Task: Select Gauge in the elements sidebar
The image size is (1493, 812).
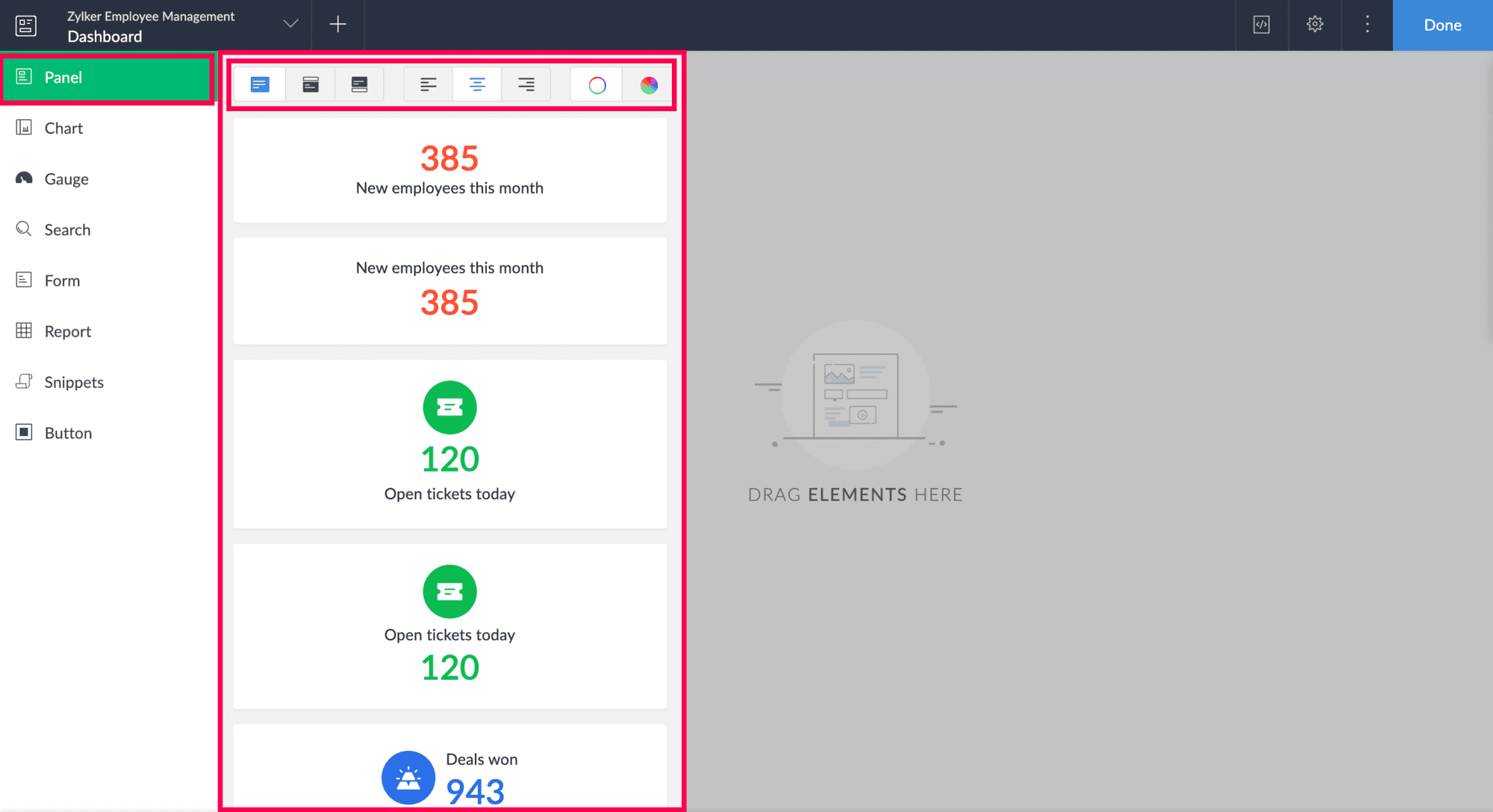Action: [x=66, y=179]
